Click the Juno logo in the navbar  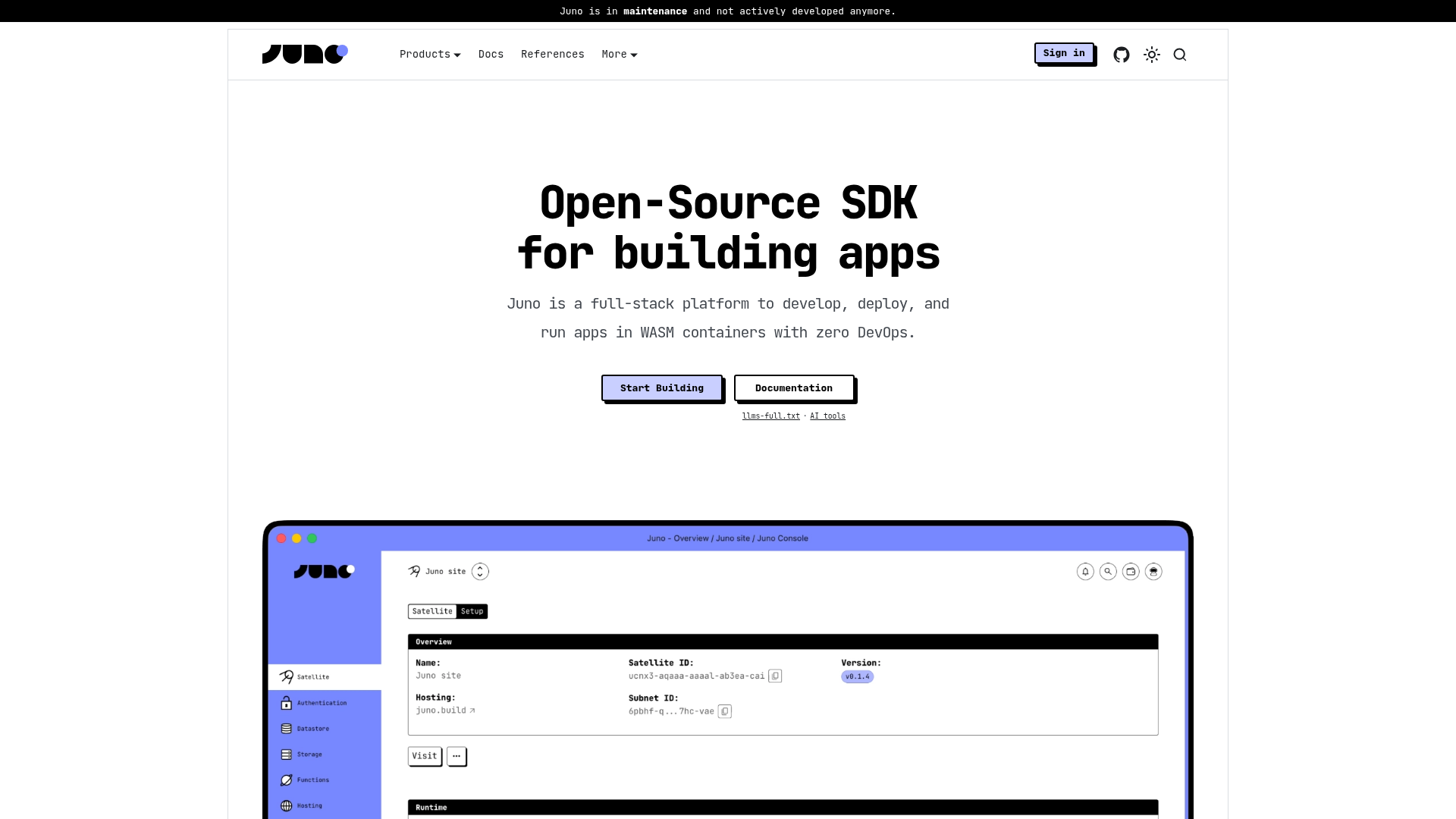pyautogui.click(x=305, y=55)
